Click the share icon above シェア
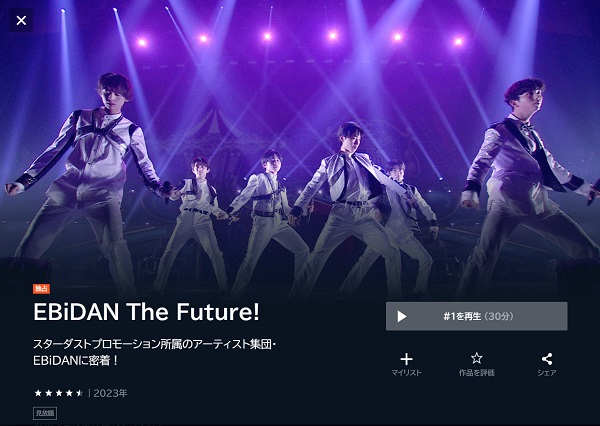600x426 pixels. tap(547, 359)
